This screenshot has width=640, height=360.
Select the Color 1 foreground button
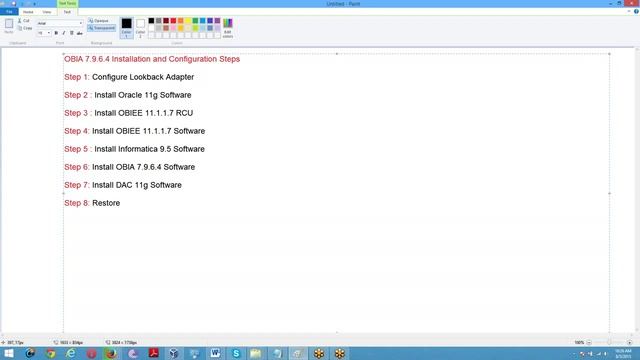click(x=127, y=28)
